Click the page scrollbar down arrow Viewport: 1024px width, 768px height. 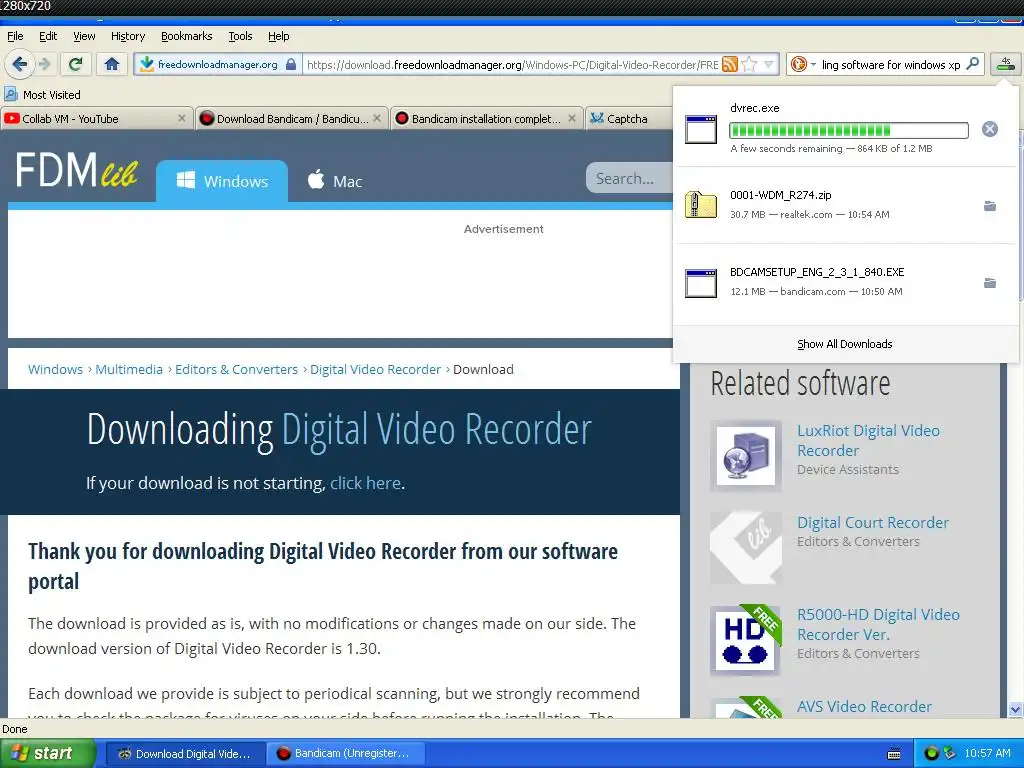click(x=1015, y=709)
